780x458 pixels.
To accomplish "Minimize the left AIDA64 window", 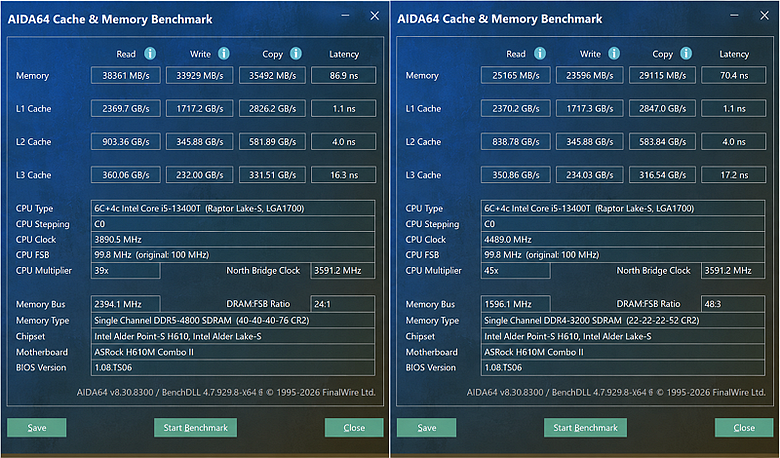I will [345, 16].
